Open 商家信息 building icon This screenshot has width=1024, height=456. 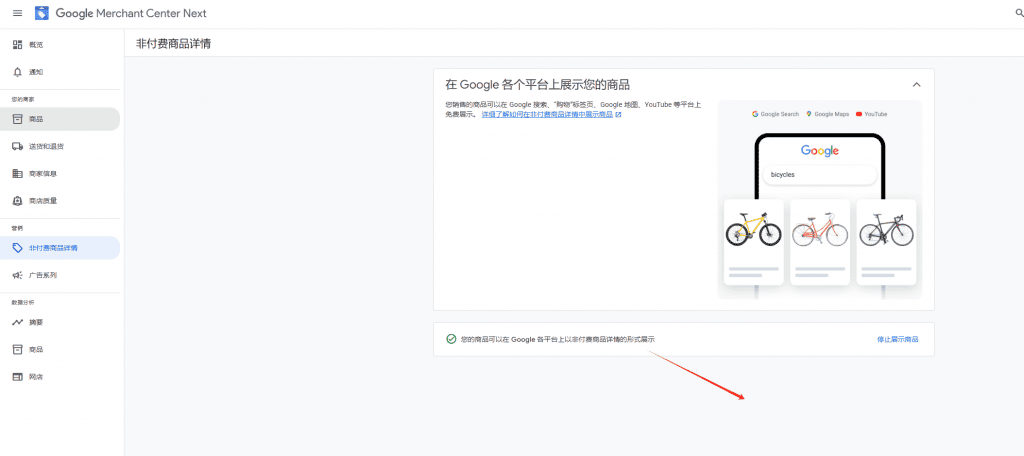click(x=18, y=174)
